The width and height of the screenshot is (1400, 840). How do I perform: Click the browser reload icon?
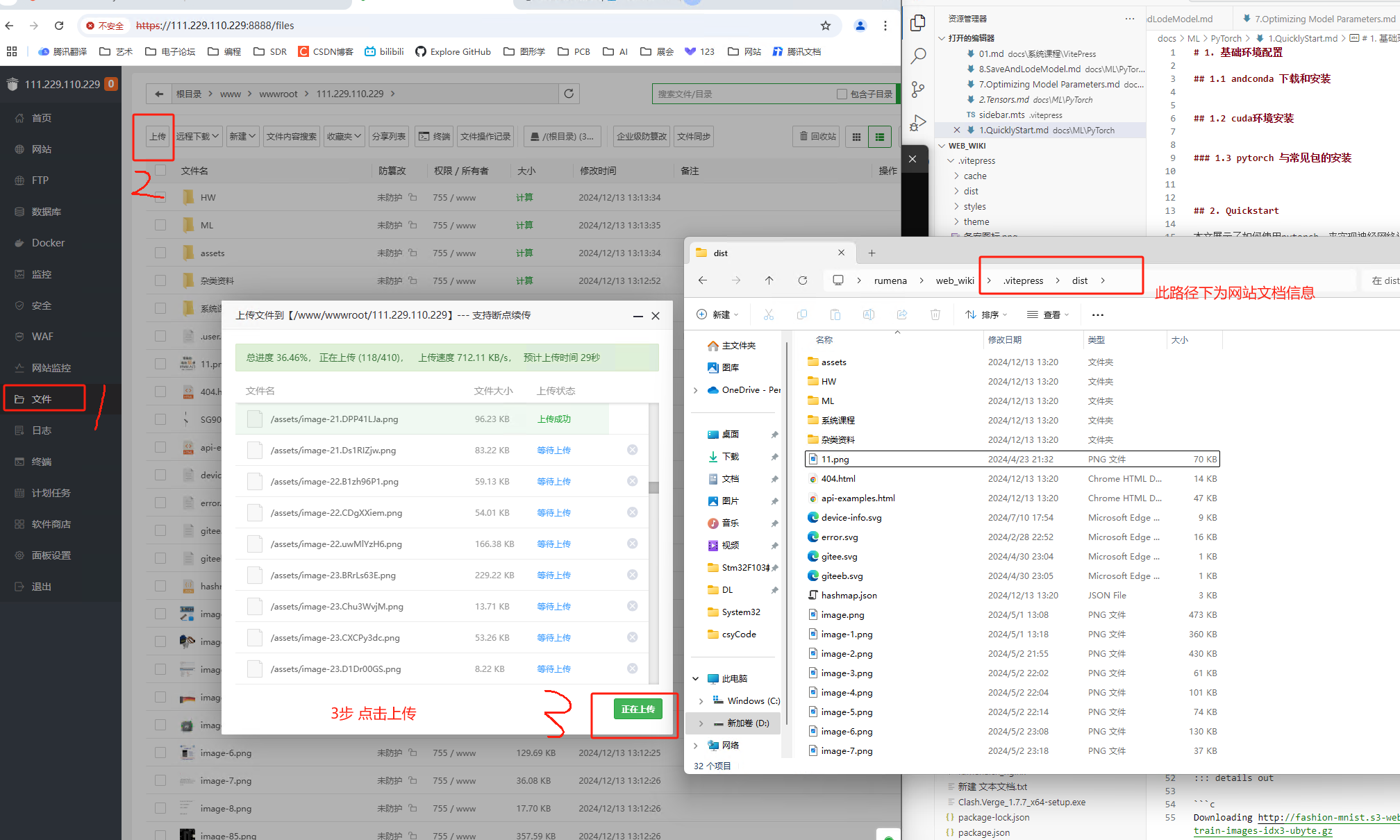(x=59, y=26)
